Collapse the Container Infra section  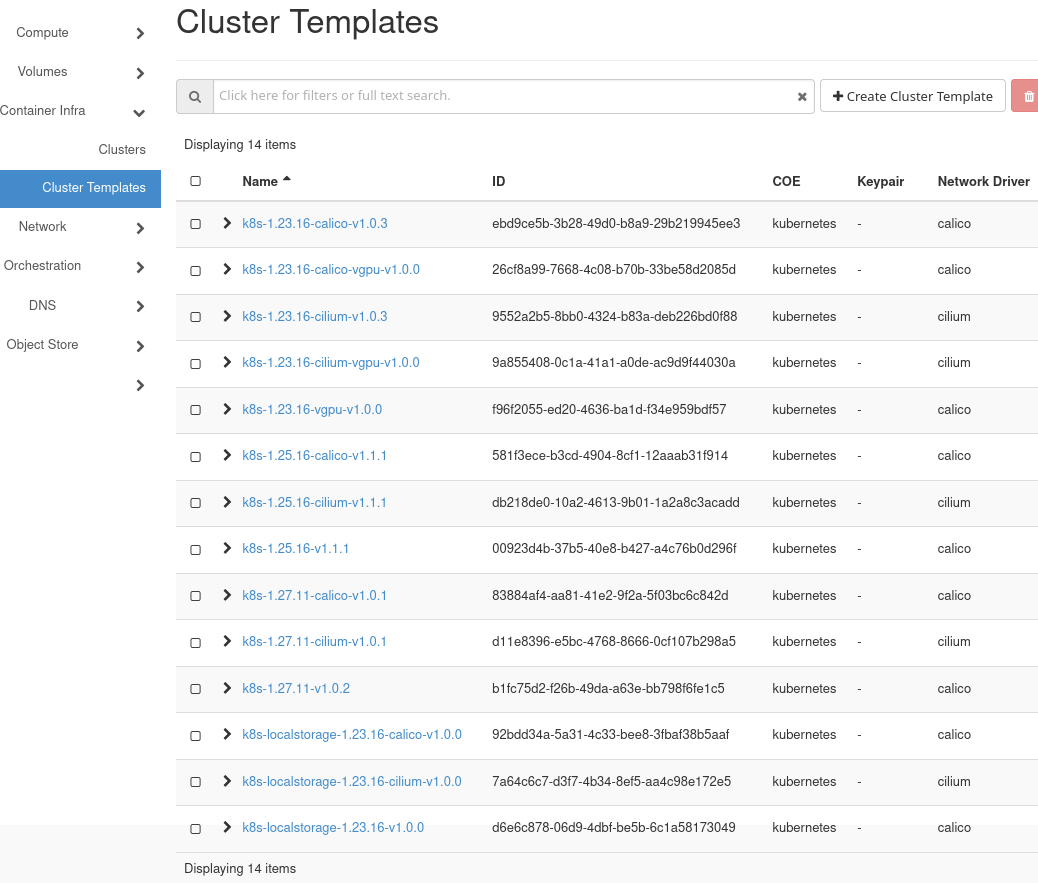tap(80, 111)
